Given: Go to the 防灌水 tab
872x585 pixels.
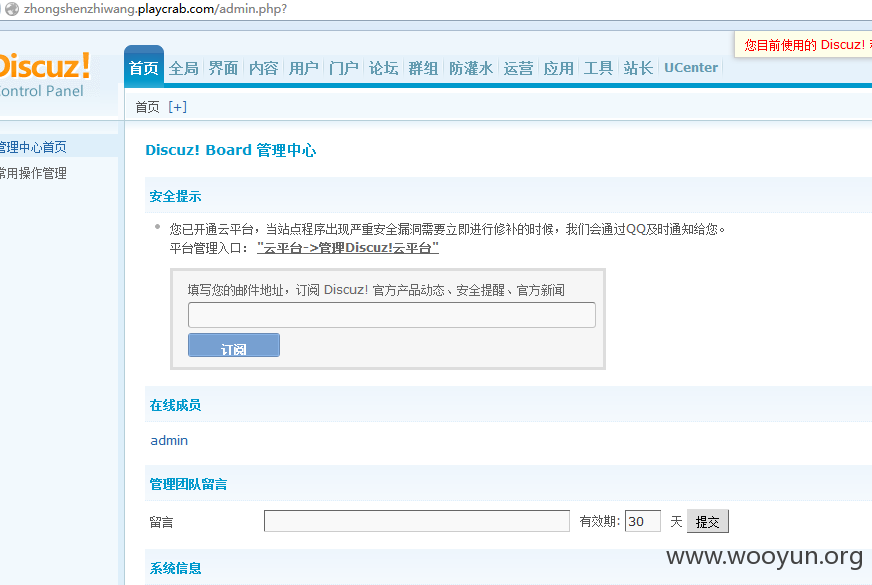Looking at the screenshot, I should point(471,68).
